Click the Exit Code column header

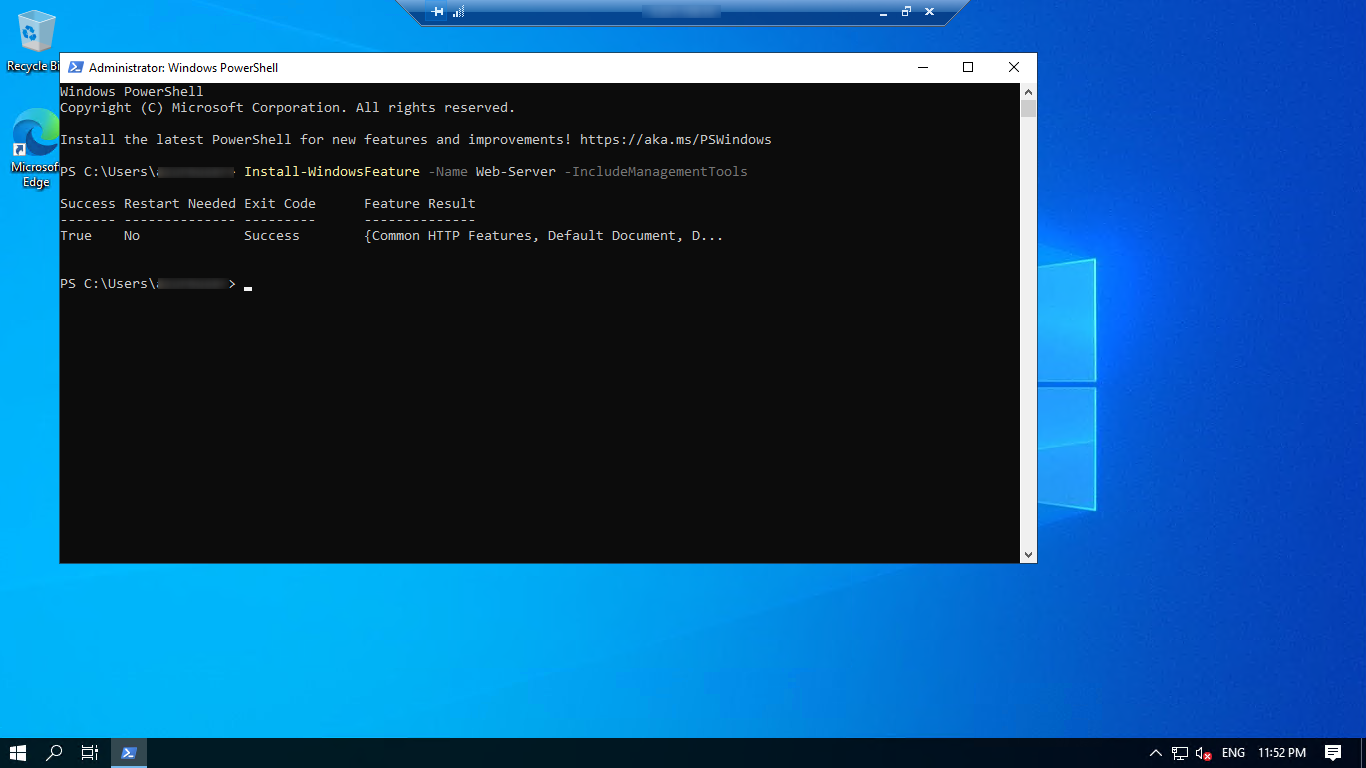[x=280, y=204]
